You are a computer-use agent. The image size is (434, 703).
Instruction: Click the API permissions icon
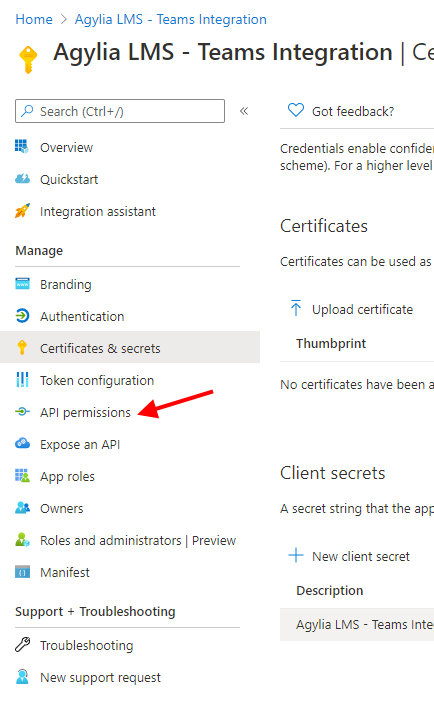pos(22,412)
